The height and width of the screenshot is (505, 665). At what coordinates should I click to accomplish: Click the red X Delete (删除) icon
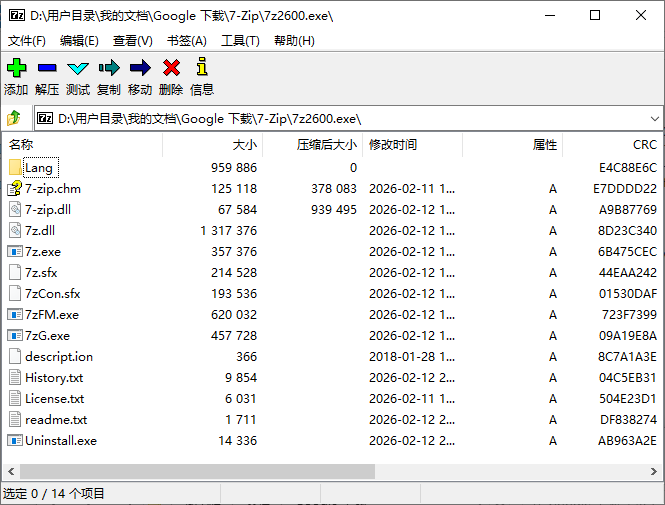pyautogui.click(x=171, y=68)
